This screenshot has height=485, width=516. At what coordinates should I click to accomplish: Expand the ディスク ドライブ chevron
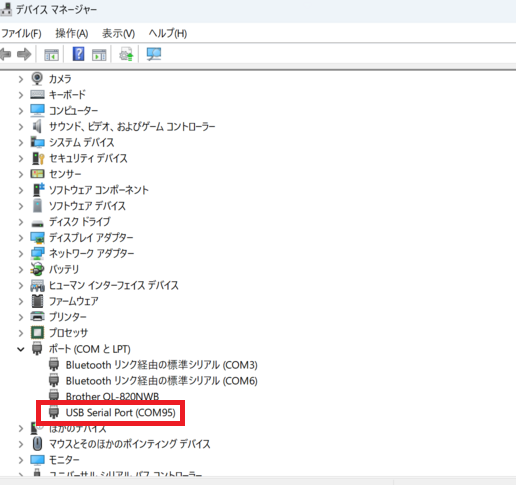click(x=21, y=222)
